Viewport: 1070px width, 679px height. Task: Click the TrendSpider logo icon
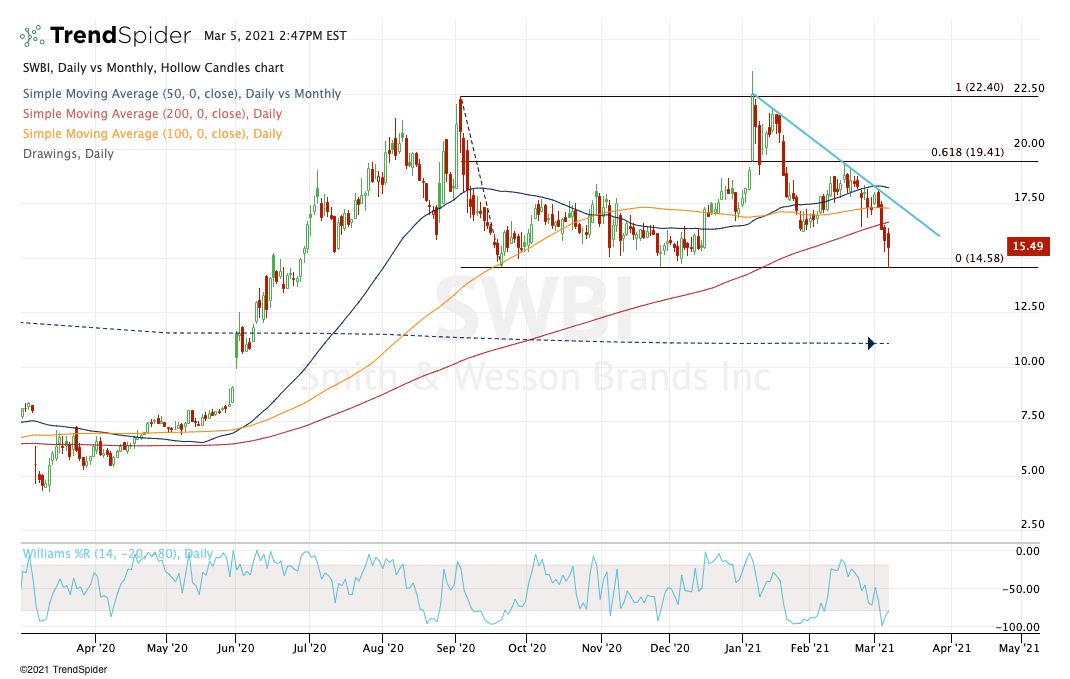[32, 35]
